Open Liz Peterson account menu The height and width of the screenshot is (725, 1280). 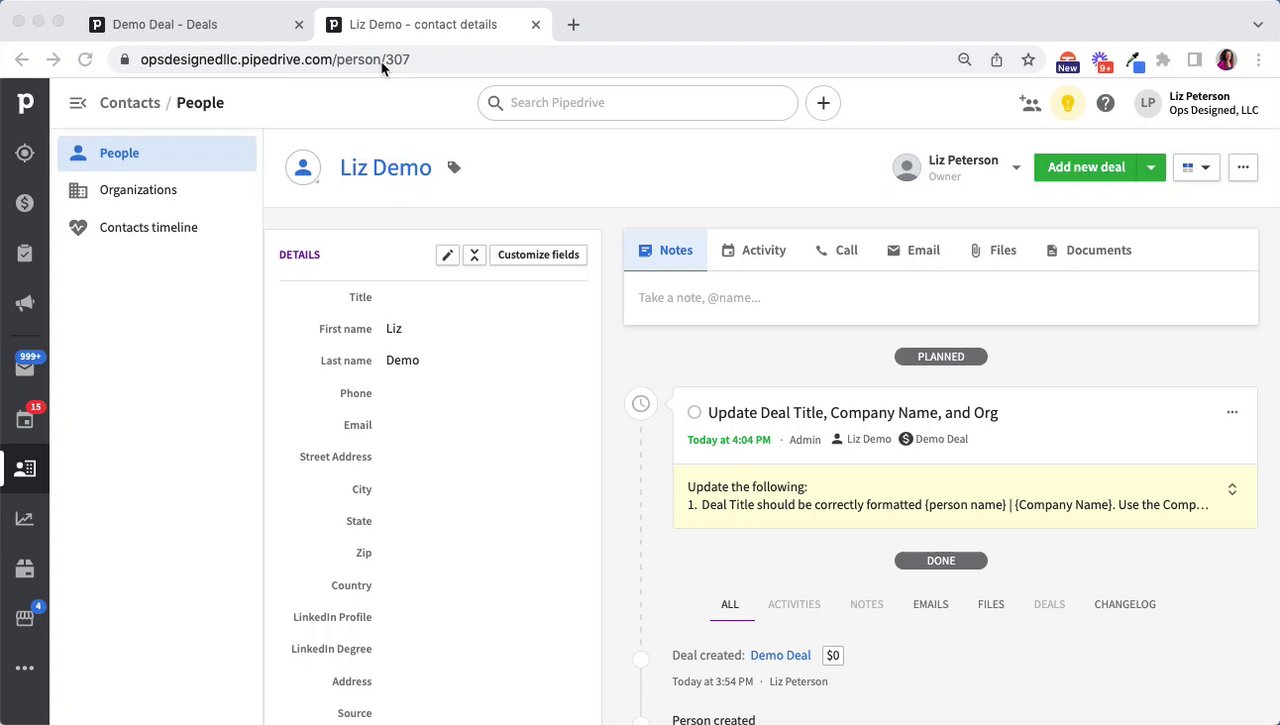coord(1197,103)
